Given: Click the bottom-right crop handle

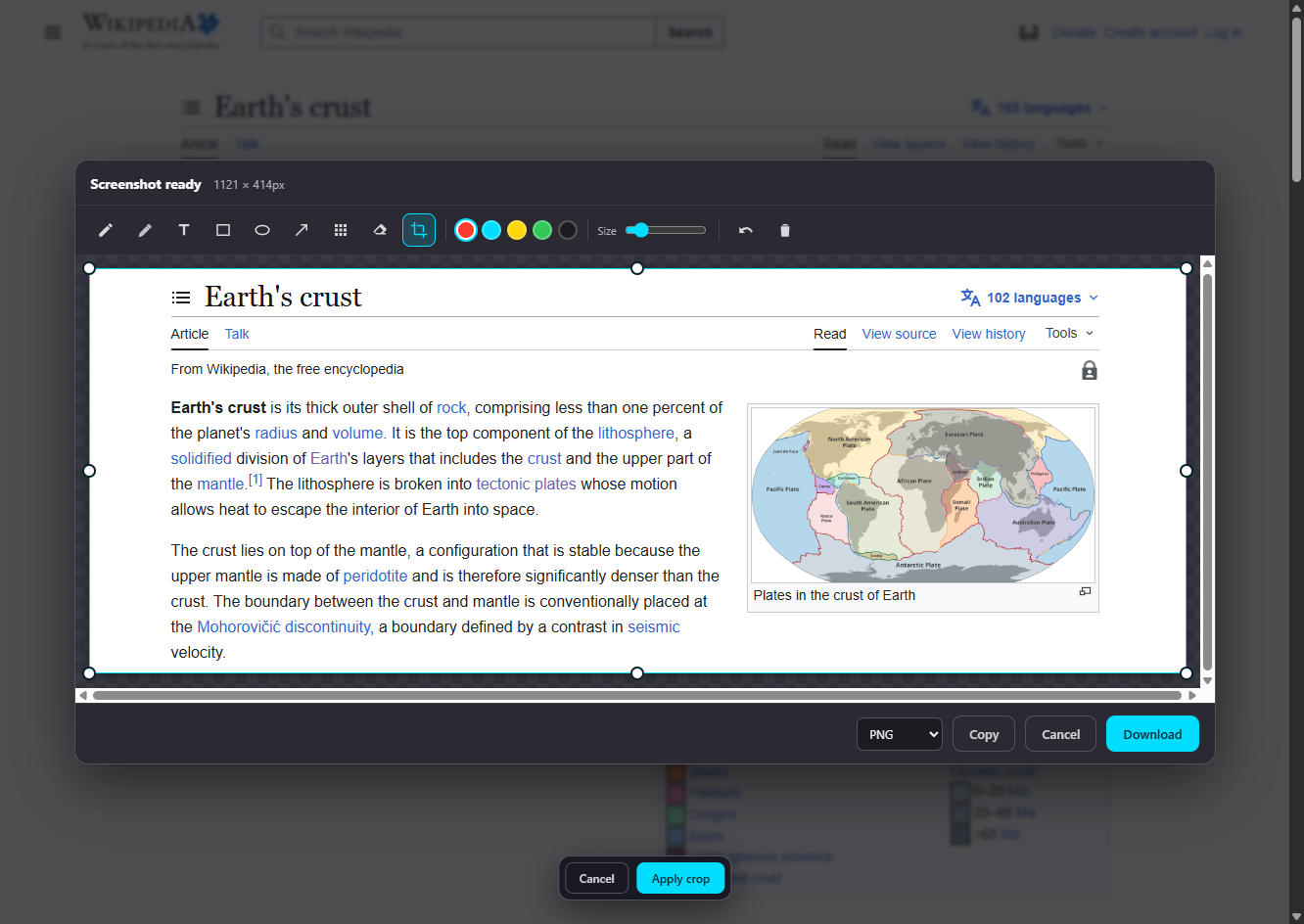Looking at the screenshot, I should tap(1187, 673).
